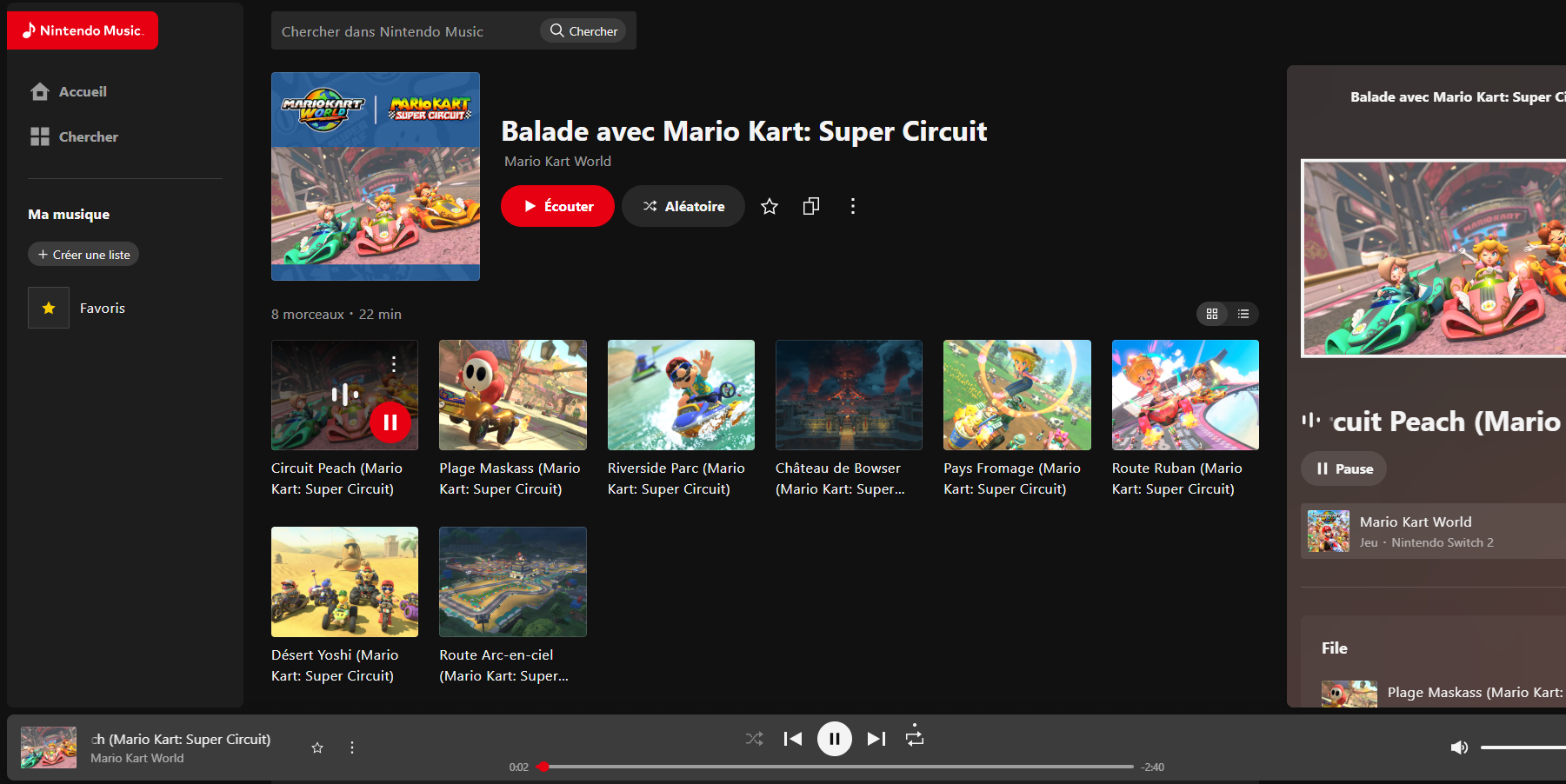Open Accueil home page
Image resolution: width=1566 pixels, height=784 pixels.
coord(69,91)
